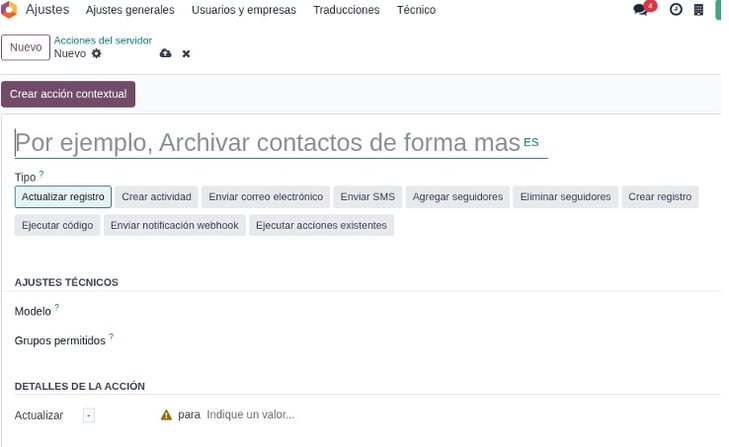Open the company switcher building icon
The height and width of the screenshot is (447, 729).
coord(698,9)
